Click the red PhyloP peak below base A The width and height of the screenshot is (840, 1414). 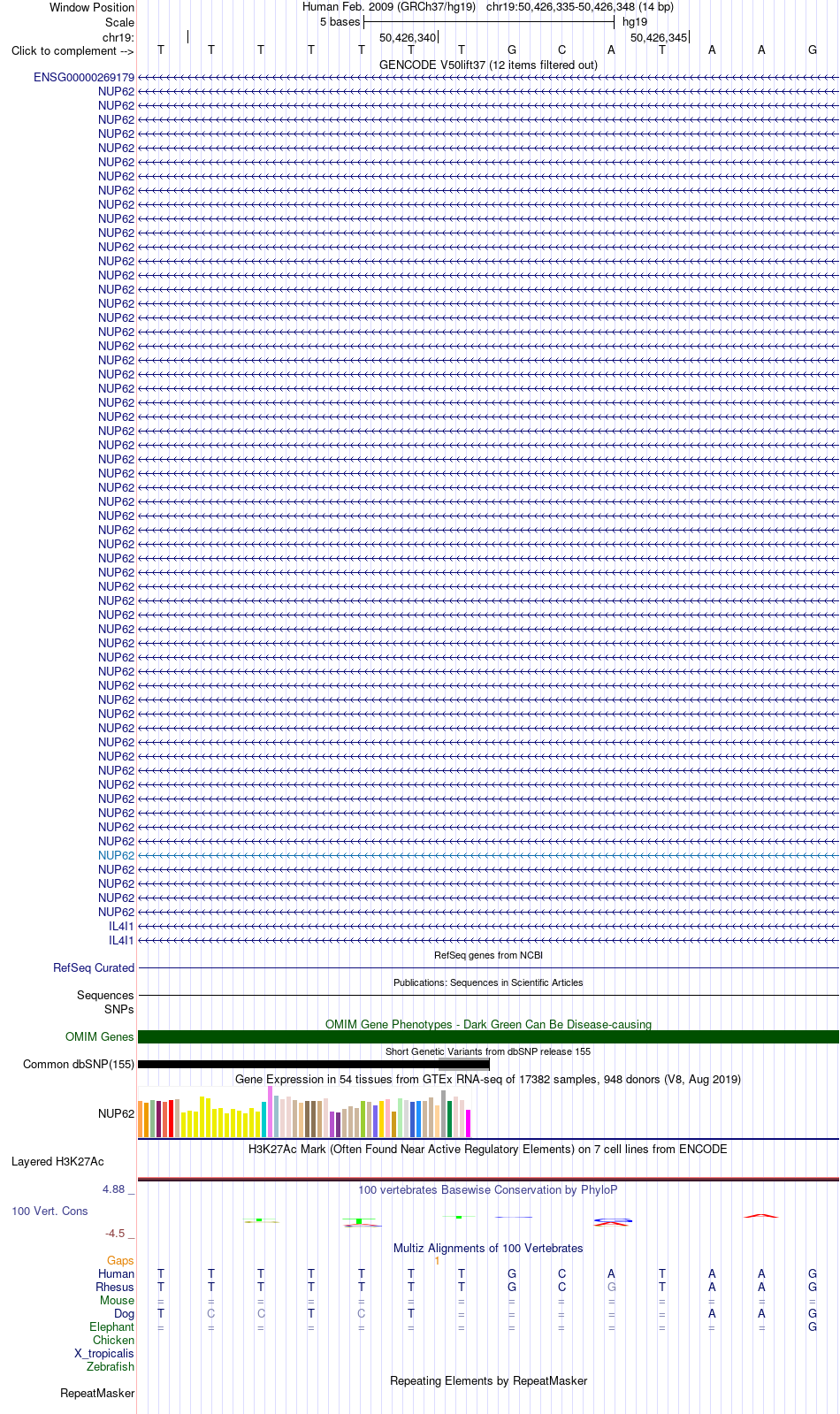pos(761,1216)
